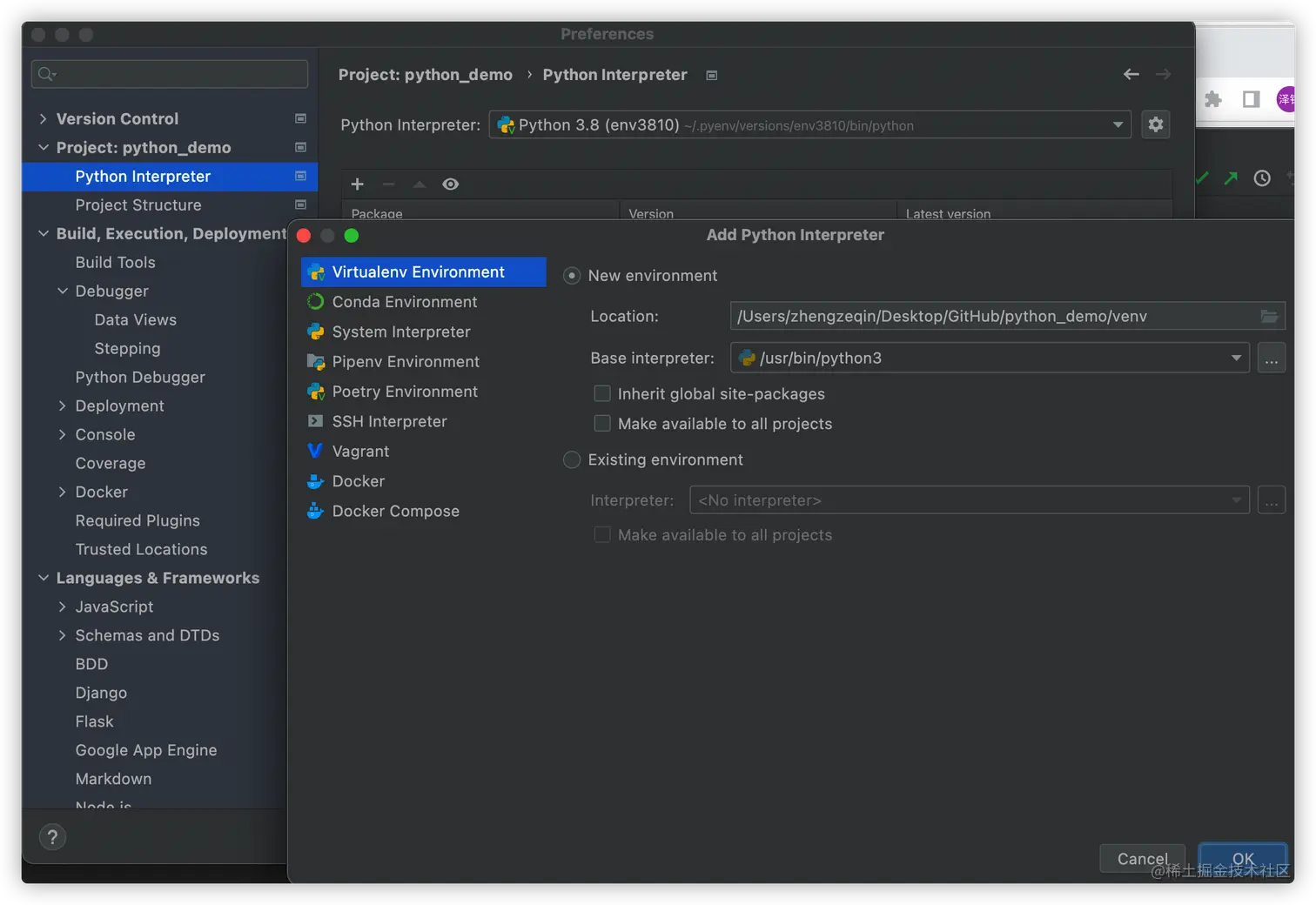
Task: Click the browser side panel icon
Action: click(x=1251, y=99)
